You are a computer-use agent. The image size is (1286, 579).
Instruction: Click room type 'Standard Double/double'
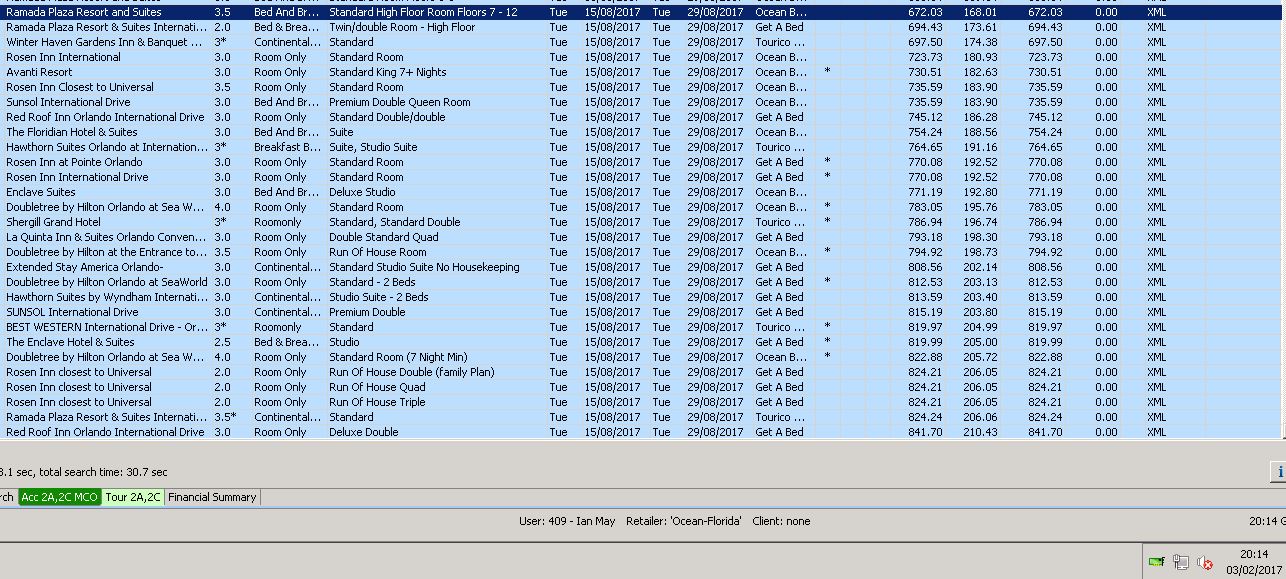click(387, 117)
